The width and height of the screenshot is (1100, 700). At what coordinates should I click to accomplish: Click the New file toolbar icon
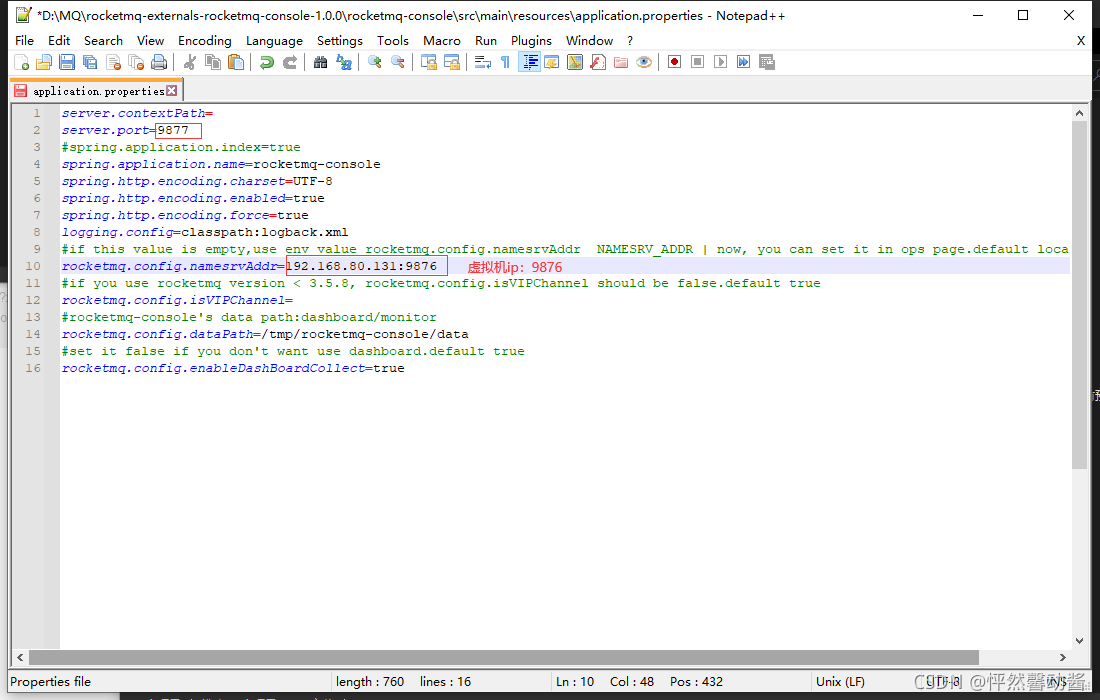pos(21,62)
